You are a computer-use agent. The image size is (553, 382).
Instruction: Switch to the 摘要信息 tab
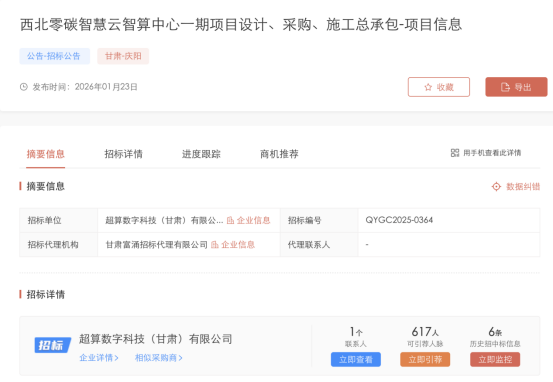tap(45, 154)
